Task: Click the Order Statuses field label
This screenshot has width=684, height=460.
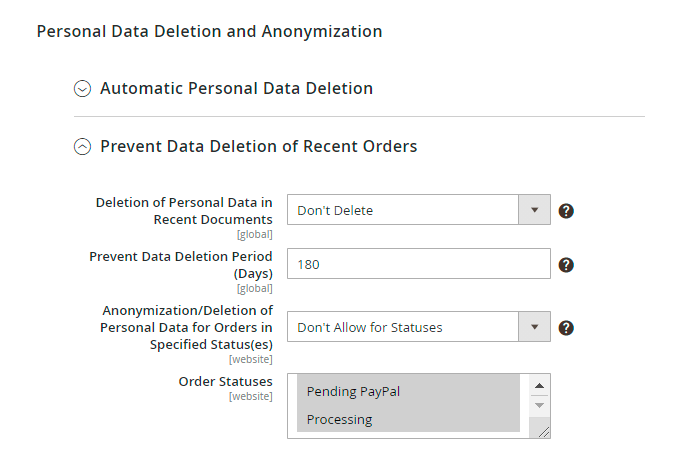Action: coord(225,382)
